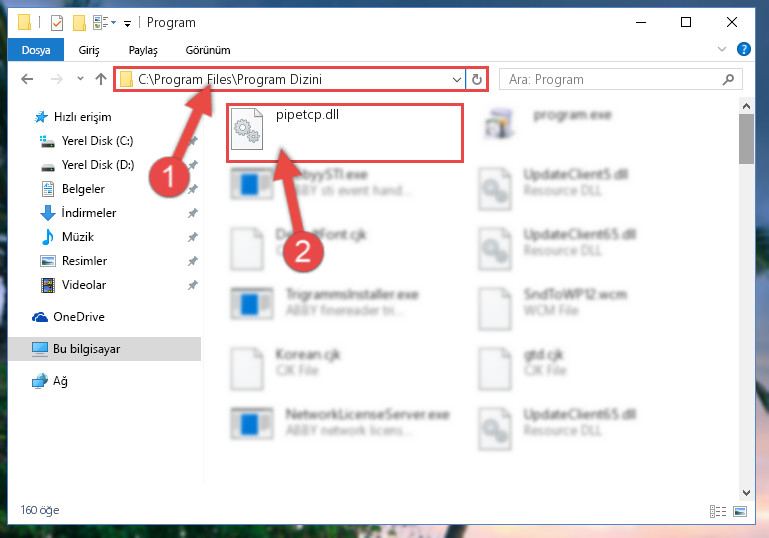Click the star icon of Hızlı erişim
Viewport: 769px width, 538px height.
pyautogui.click(x=41, y=117)
